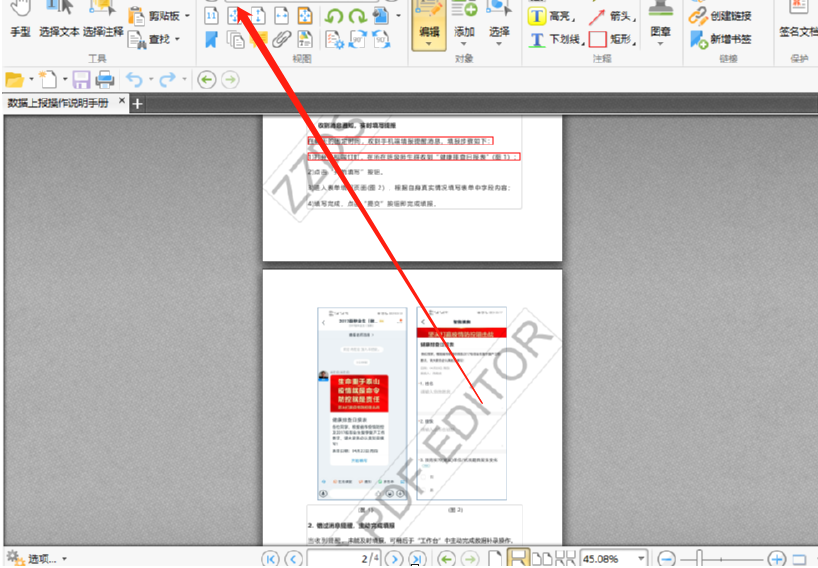Zoom in with the plus button
The image size is (818, 568).
click(x=776, y=559)
